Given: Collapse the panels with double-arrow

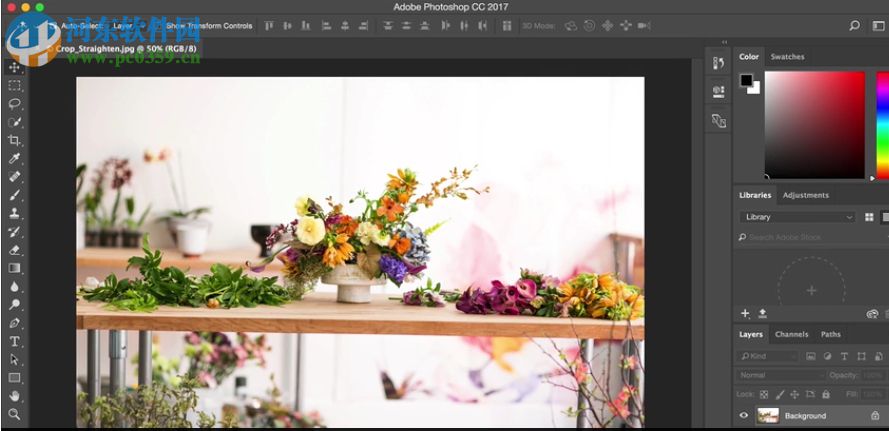Looking at the screenshot, I should 725,42.
